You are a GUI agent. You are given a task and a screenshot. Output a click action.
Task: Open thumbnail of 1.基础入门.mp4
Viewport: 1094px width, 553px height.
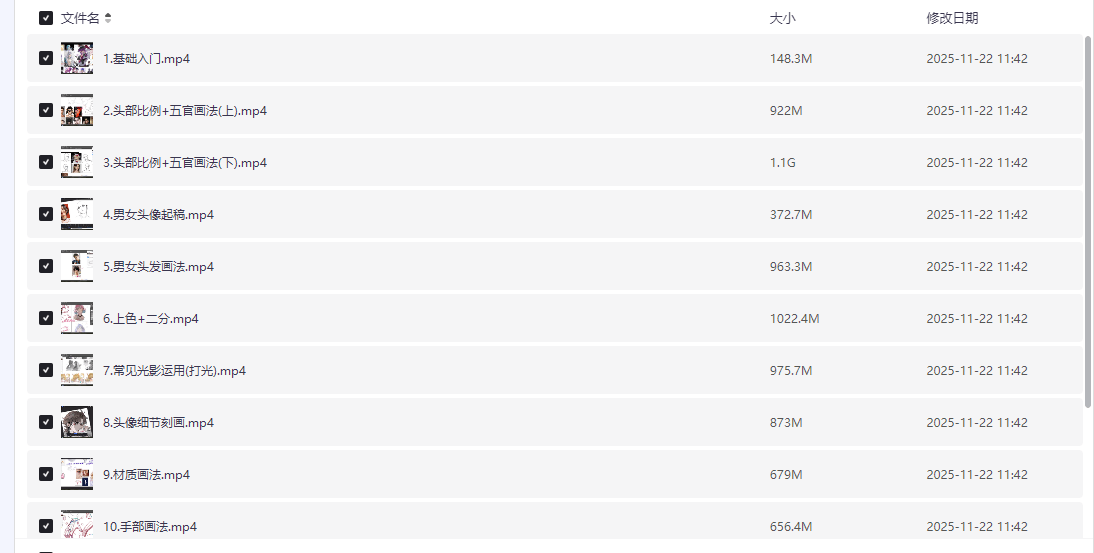pyautogui.click(x=77, y=59)
